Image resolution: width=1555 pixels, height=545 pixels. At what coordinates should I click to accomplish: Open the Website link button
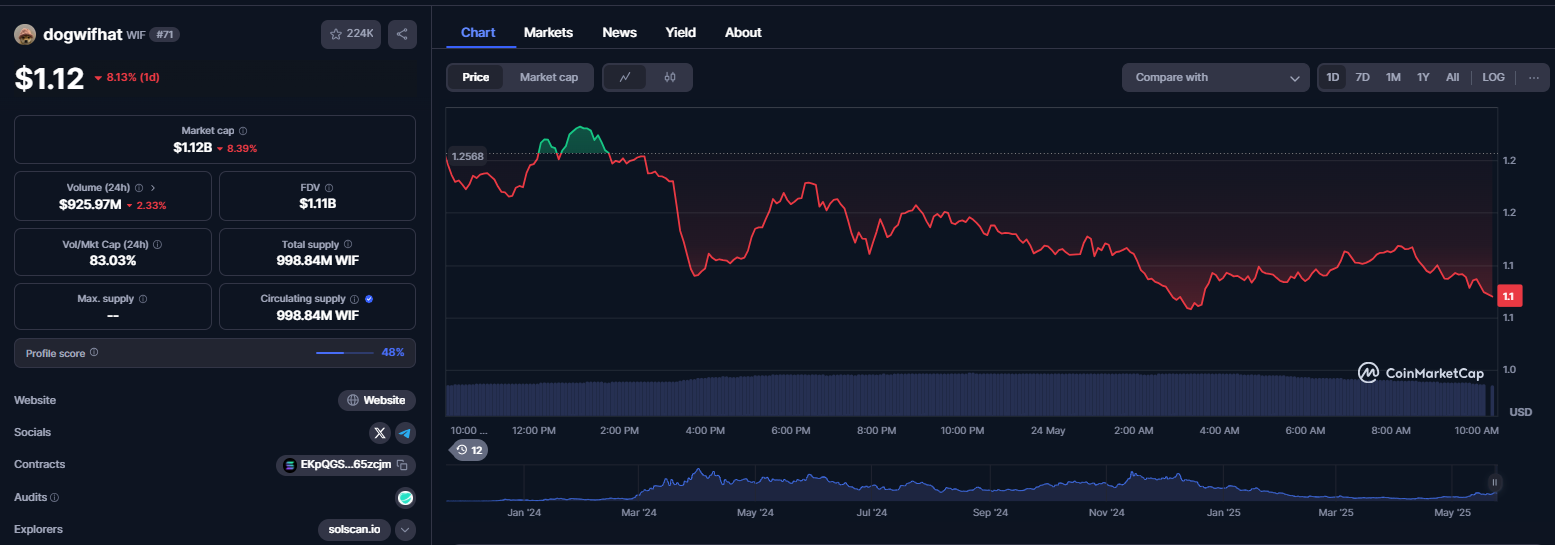pyautogui.click(x=377, y=400)
